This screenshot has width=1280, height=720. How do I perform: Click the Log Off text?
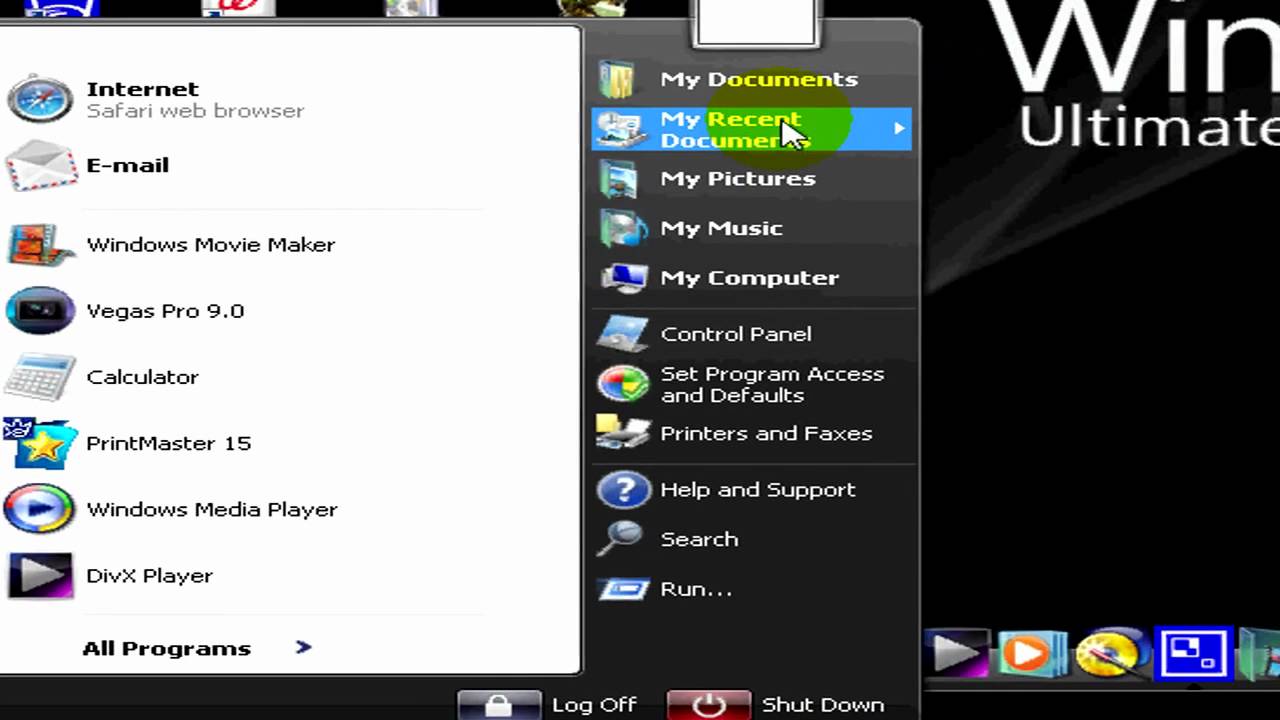point(594,704)
